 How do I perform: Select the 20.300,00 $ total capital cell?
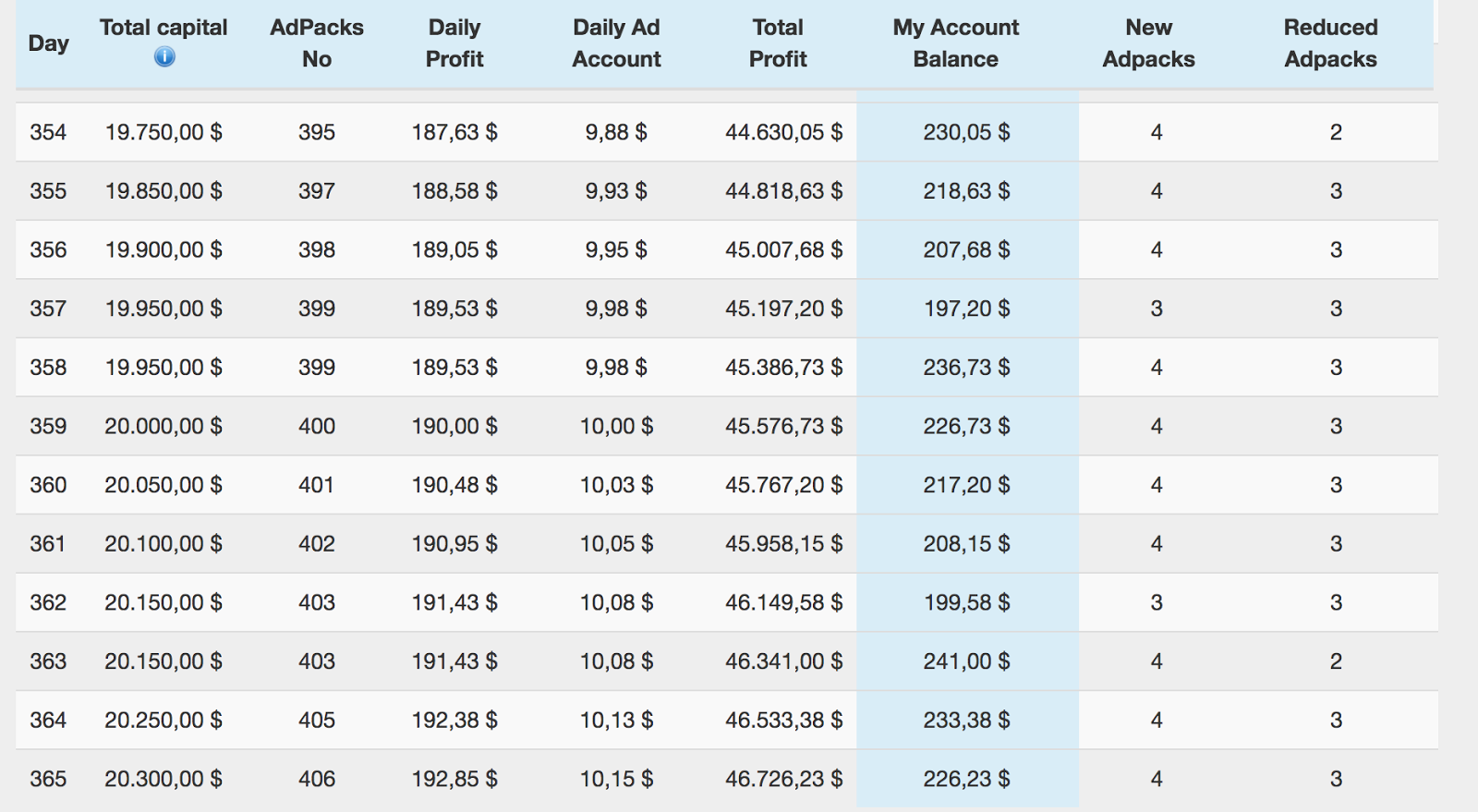pos(164,779)
